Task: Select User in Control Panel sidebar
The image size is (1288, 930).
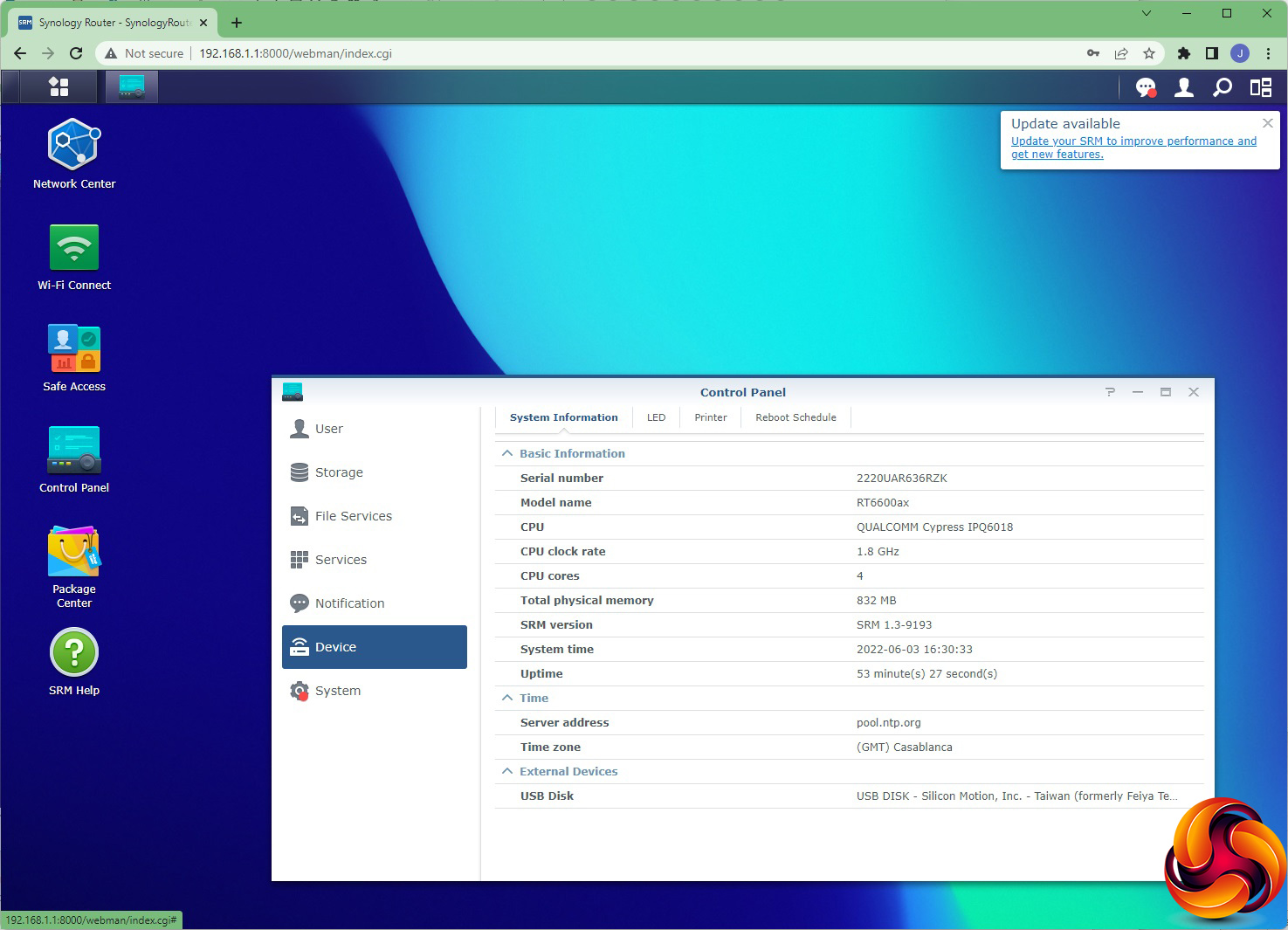Action: pos(375,429)
